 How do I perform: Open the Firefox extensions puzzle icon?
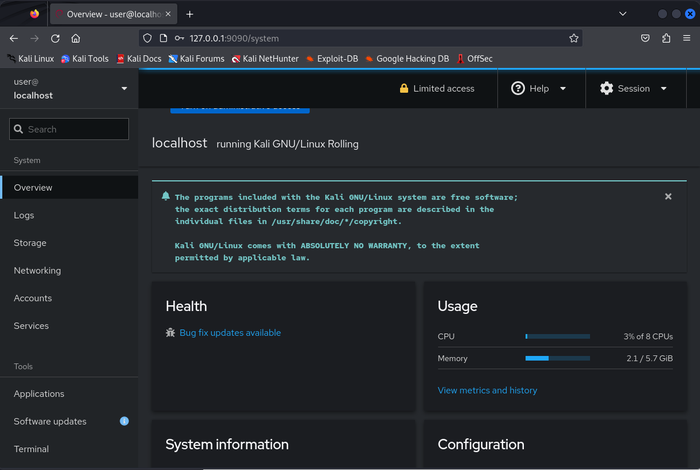(666, 38)
